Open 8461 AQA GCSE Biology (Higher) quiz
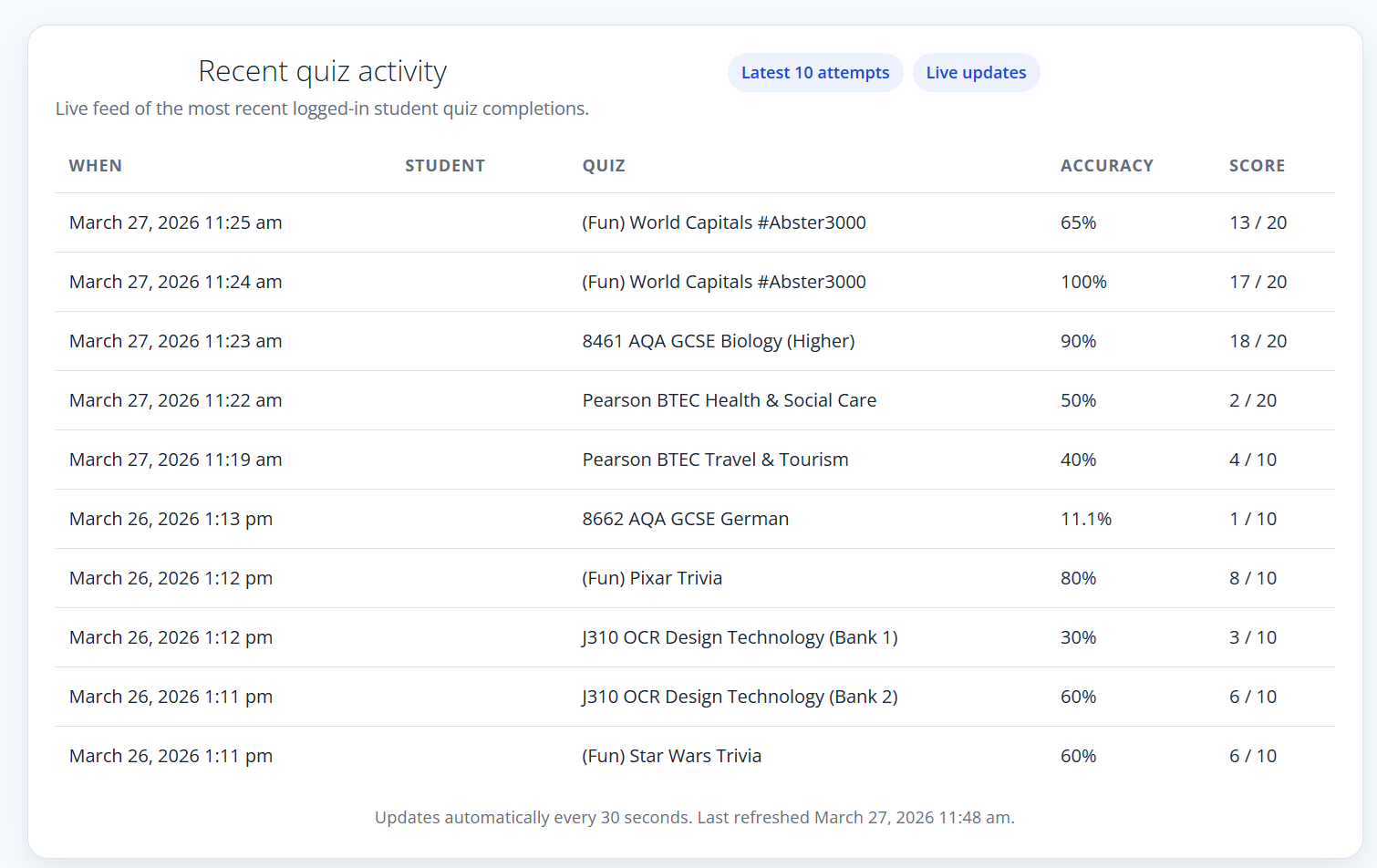The image size is (1377, 868). (x=719, y=341)
